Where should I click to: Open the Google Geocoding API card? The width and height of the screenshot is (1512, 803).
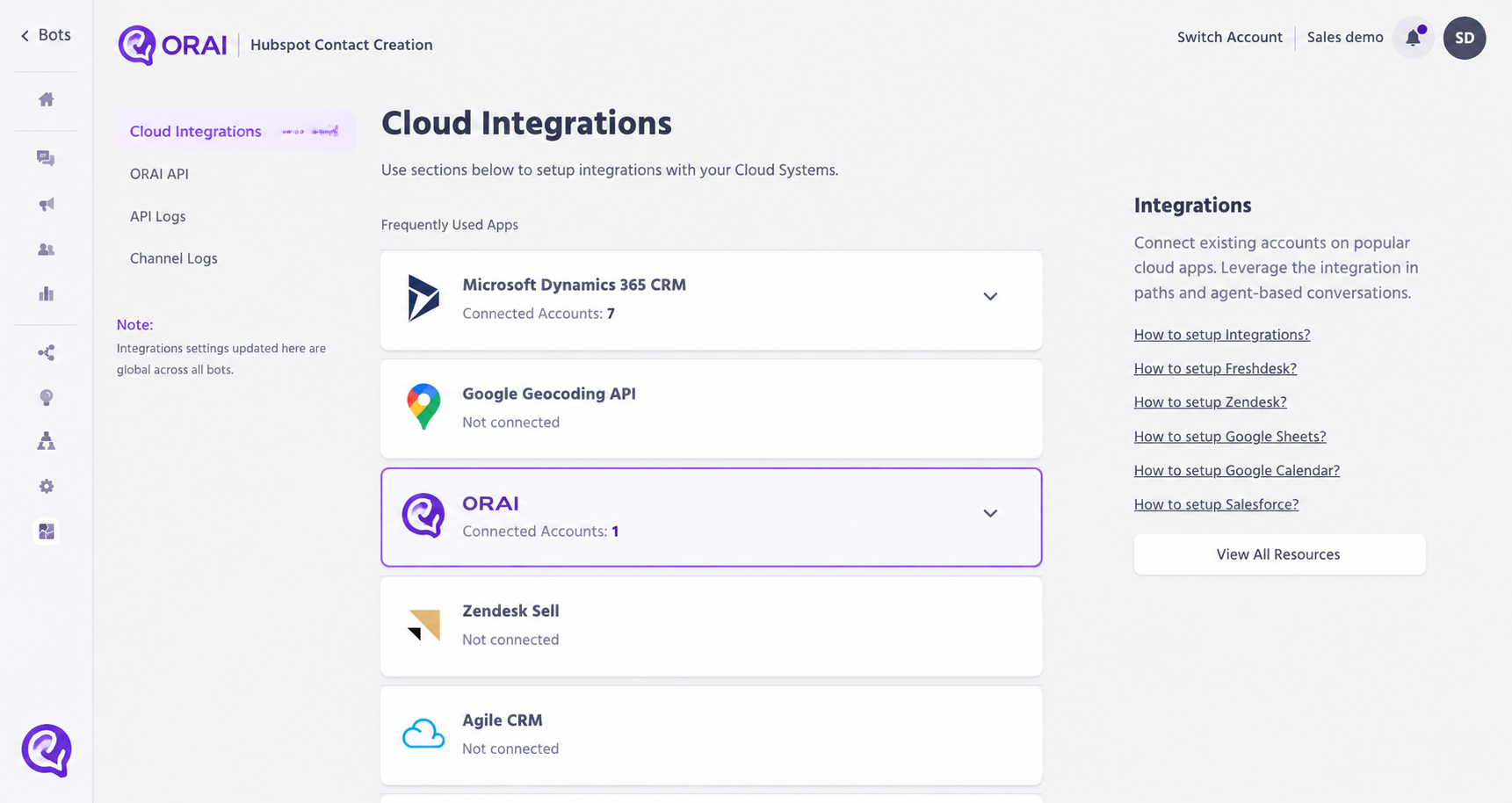point(712,409)
